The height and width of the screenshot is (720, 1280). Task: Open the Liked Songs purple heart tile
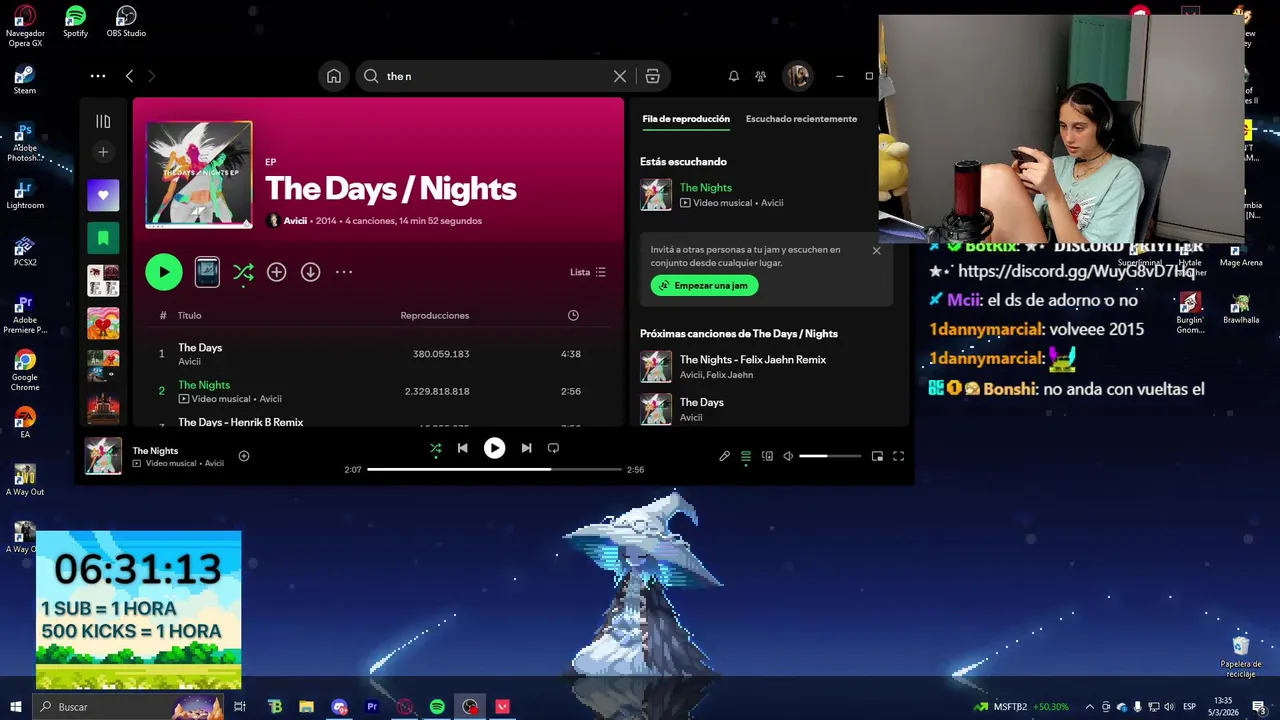coord(103,195)
